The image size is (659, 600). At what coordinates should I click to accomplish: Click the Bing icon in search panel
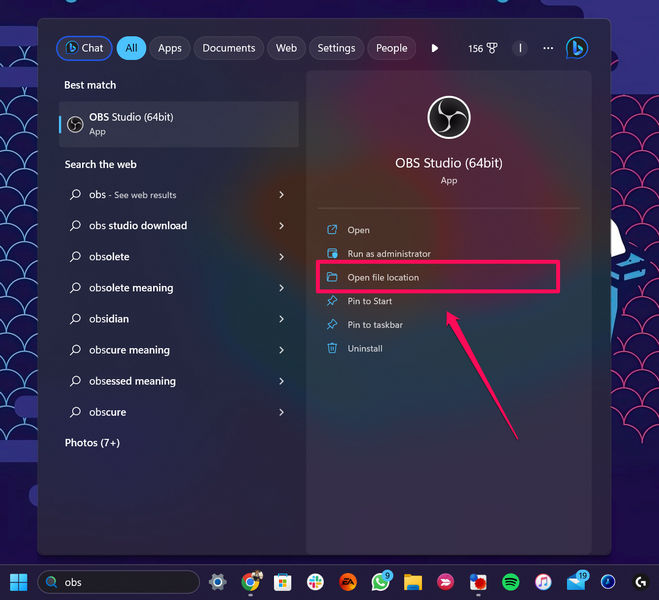576,48
